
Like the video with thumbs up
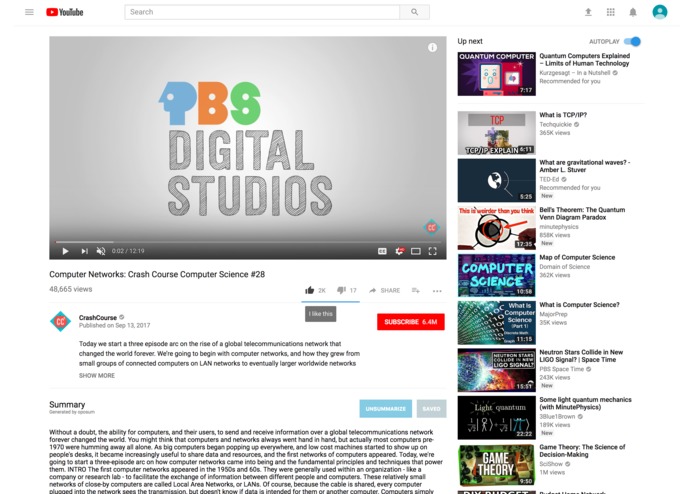pos(310,290)
